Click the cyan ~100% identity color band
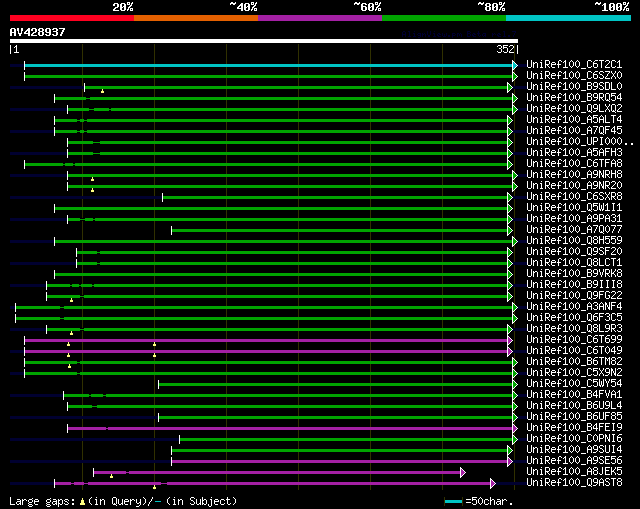640x509 pixels. coord(569,18)
